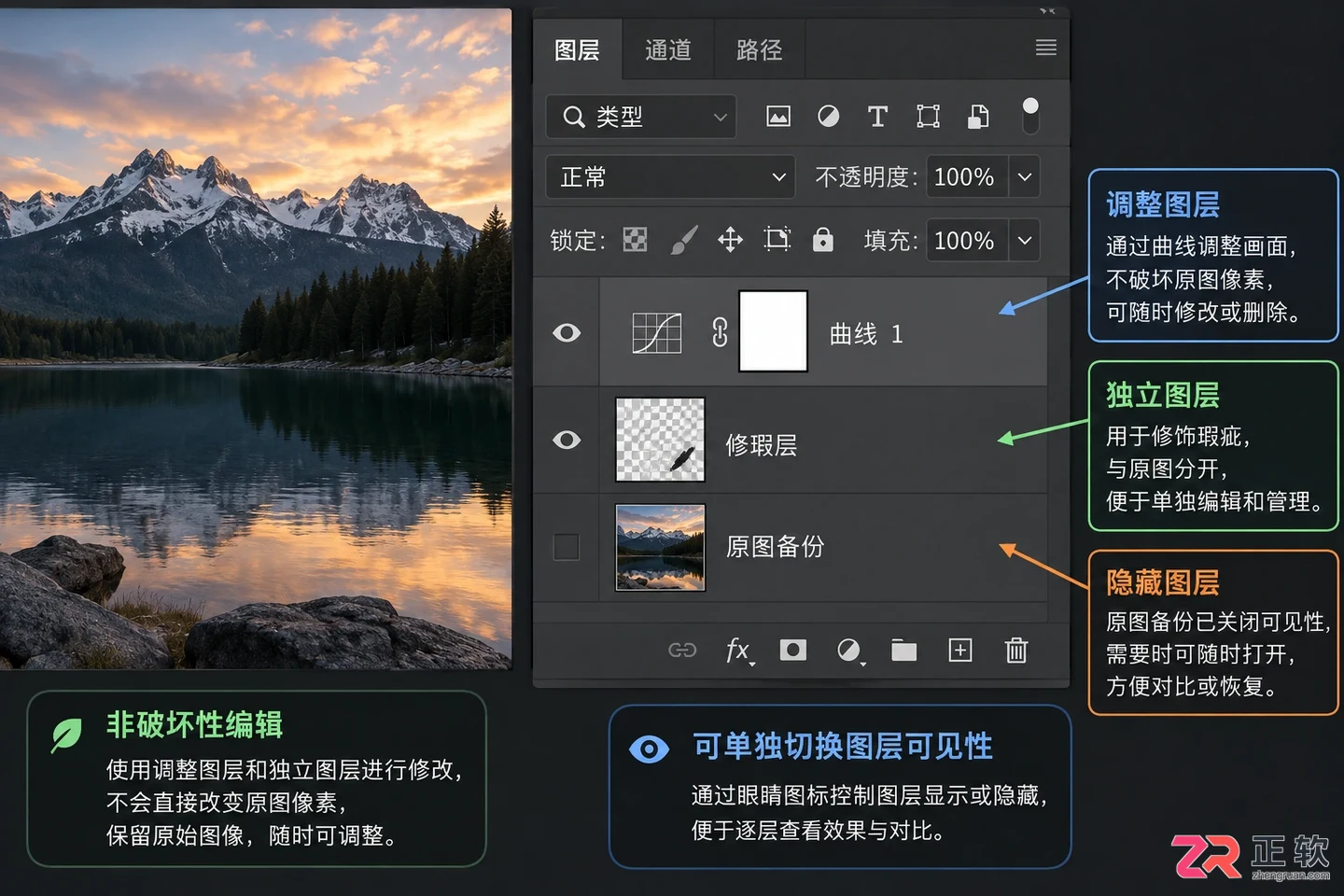The width and height of the screenshot is (1344, 896).
Task: Select white layer mask thumbnail
Action: coord(773,331)
